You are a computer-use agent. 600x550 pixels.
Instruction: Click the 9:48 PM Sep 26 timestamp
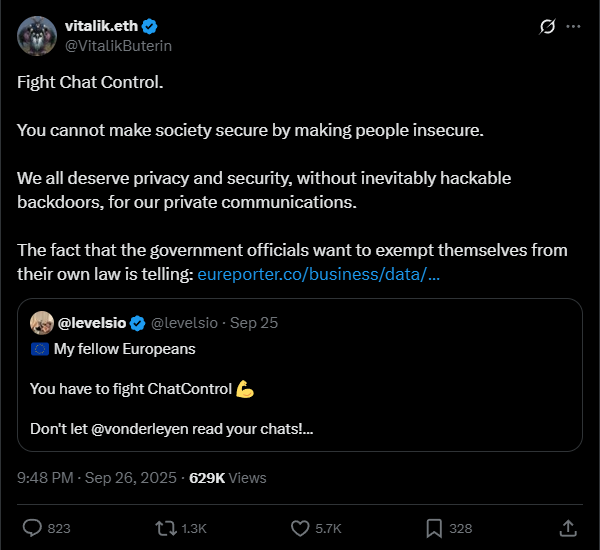coord(95,478)
